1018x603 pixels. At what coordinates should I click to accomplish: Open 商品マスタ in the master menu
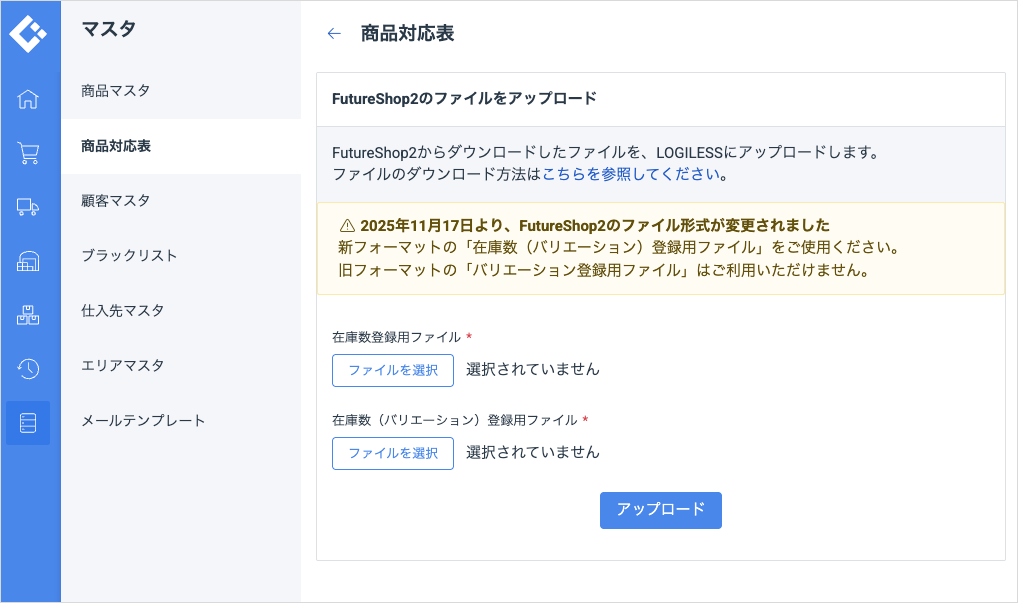116,91
